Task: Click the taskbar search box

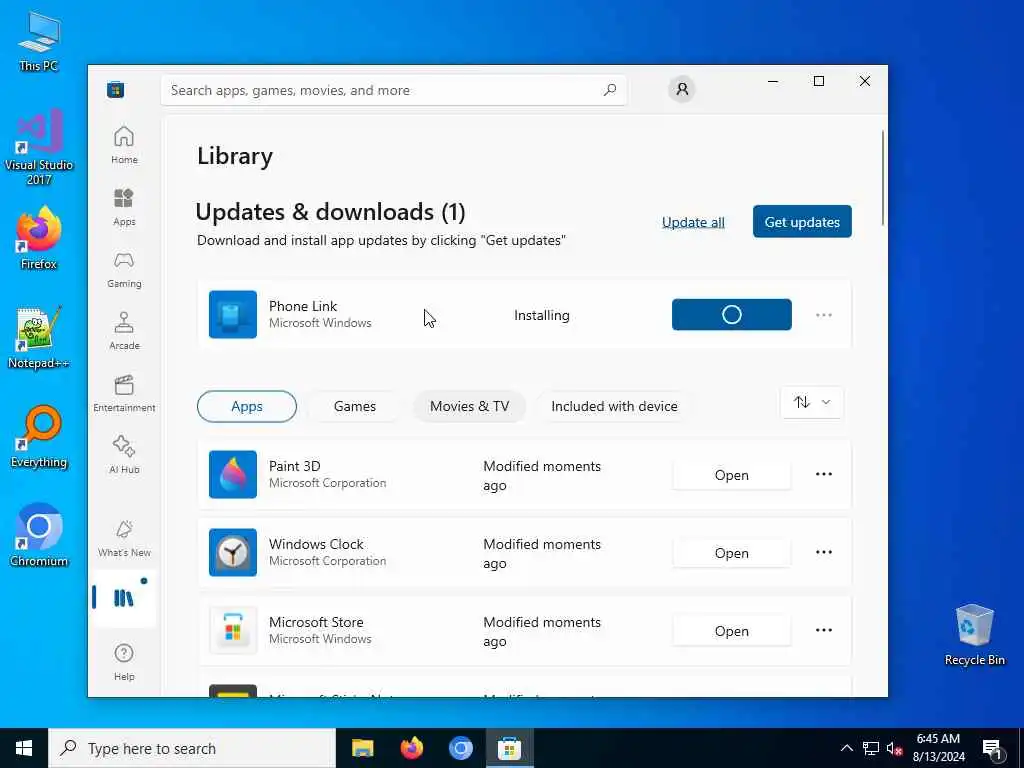Action: tap(192, 748)
